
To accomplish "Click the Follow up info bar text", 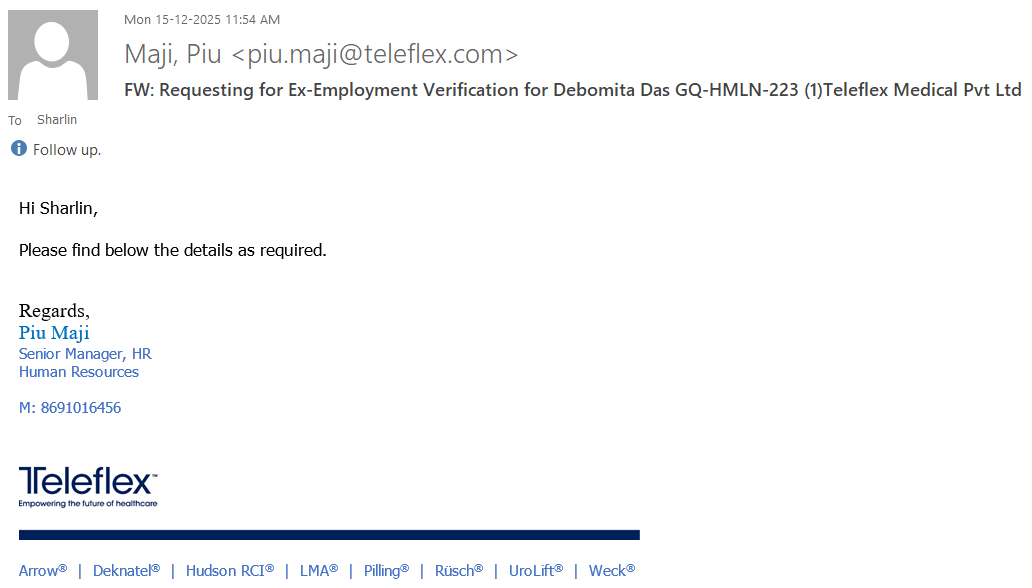I will click(67, 150).
